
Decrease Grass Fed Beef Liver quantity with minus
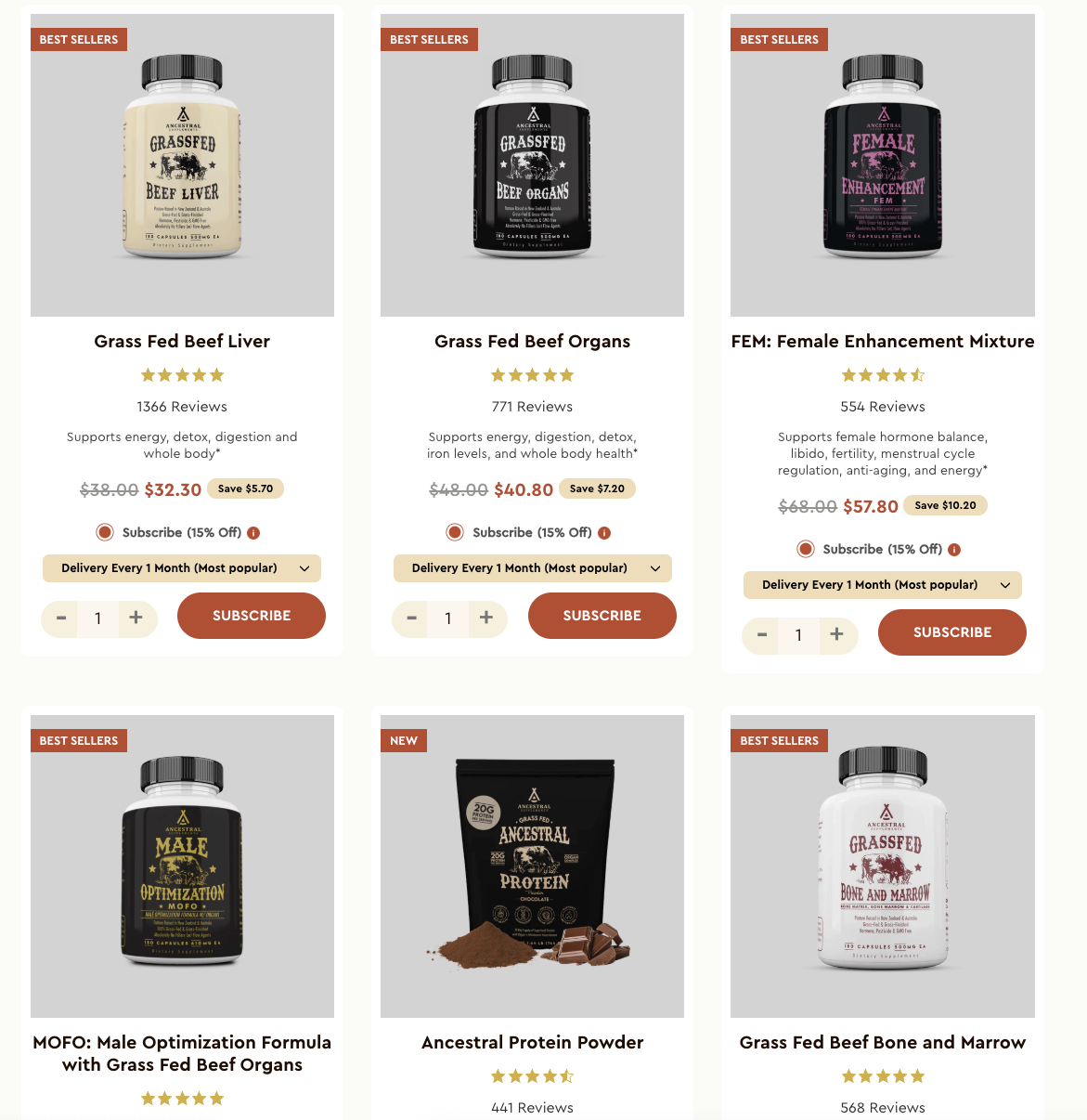click(x=61, y=618)
